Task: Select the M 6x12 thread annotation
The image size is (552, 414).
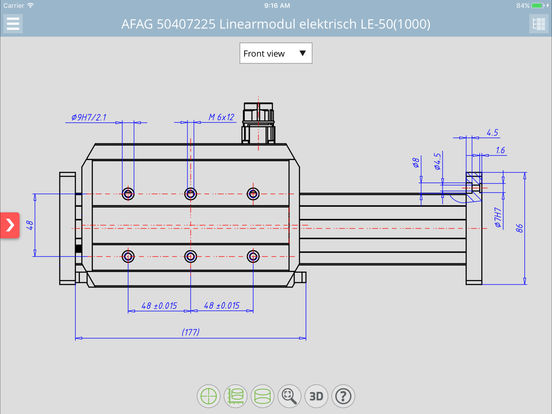Action: 221,117
